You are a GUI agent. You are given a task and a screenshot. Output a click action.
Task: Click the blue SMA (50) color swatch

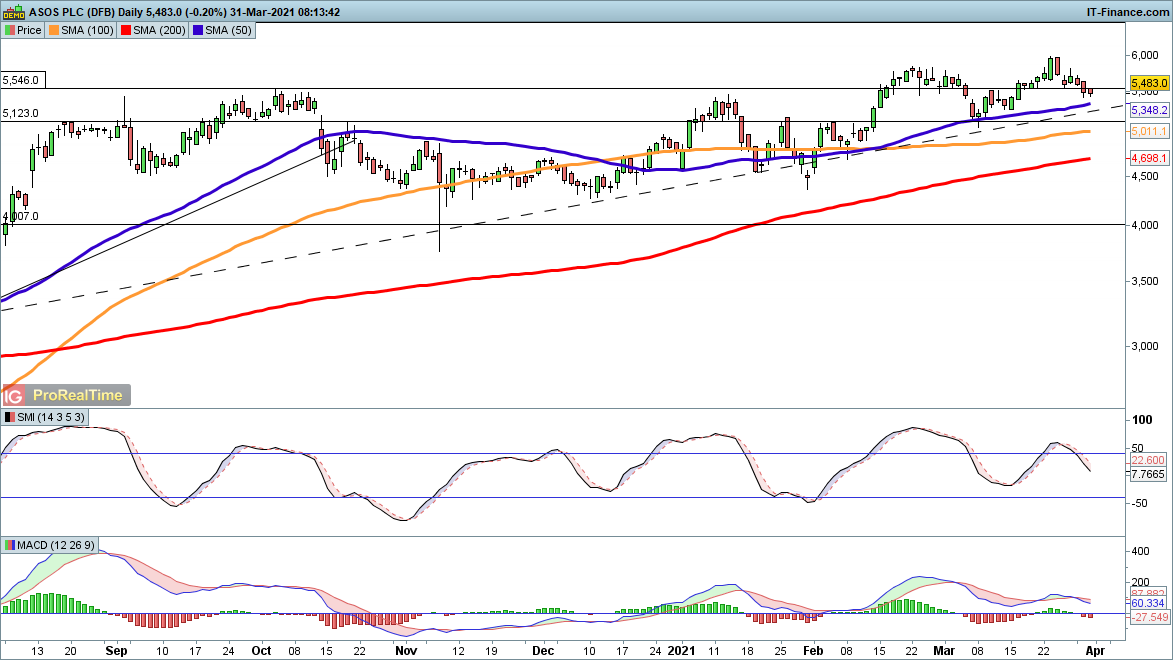197,30
